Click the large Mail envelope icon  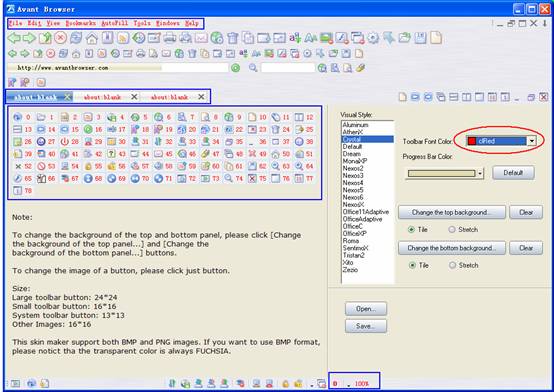click(201, 38)
